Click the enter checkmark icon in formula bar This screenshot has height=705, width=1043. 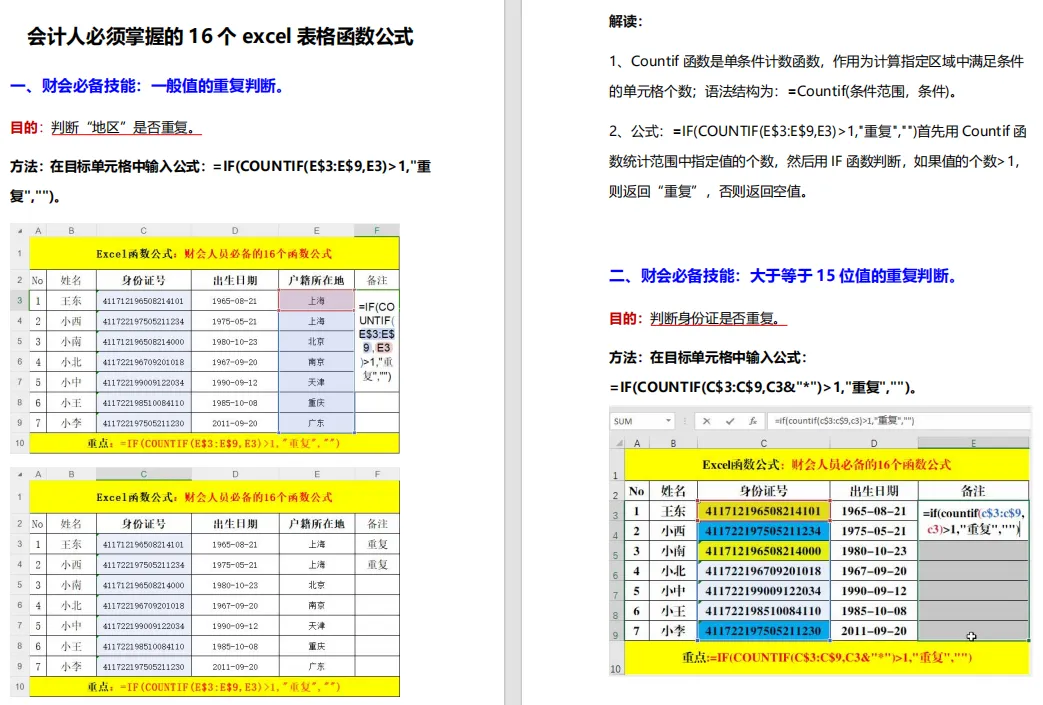(730, 421)
